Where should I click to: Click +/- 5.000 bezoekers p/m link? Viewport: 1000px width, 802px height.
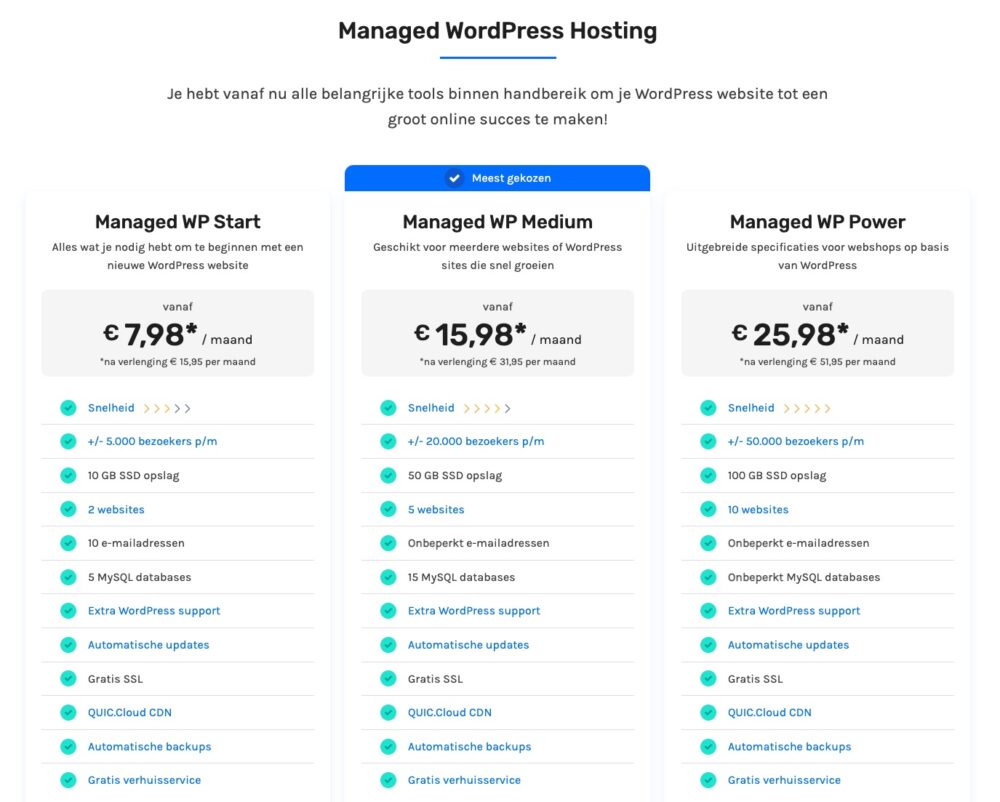[x=152, y=441]
